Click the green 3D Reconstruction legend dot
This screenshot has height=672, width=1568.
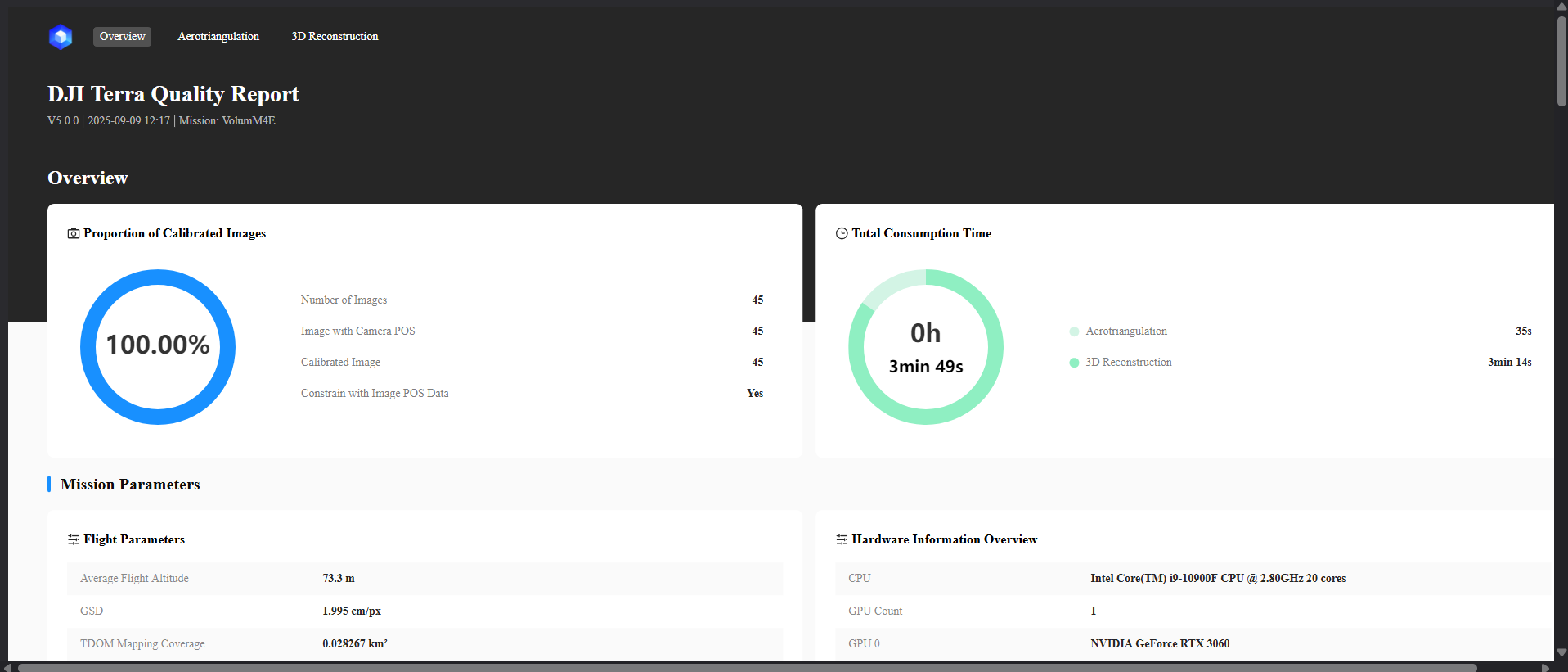click(1074, 363)
